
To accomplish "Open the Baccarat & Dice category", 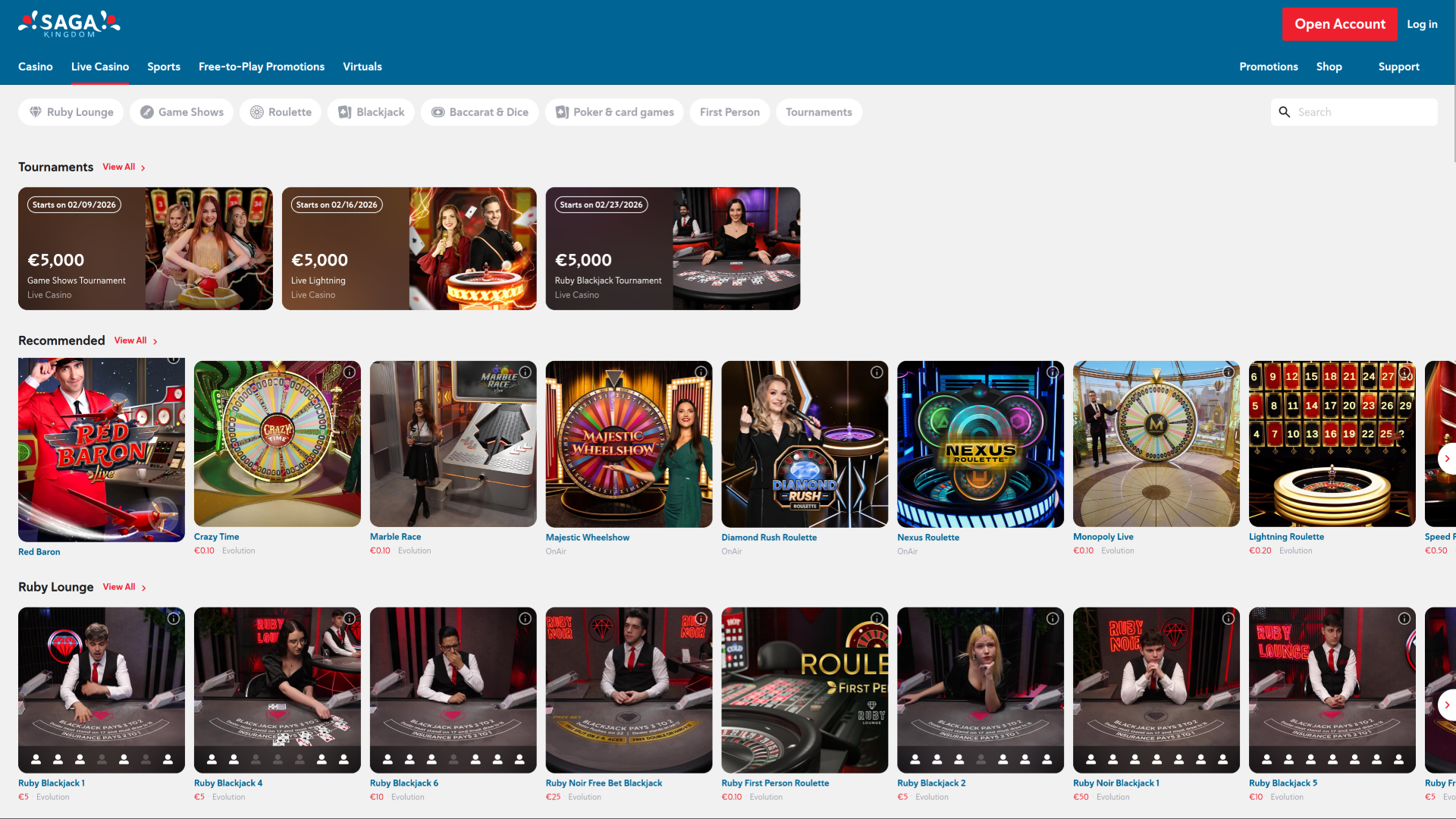I will 479,111.
